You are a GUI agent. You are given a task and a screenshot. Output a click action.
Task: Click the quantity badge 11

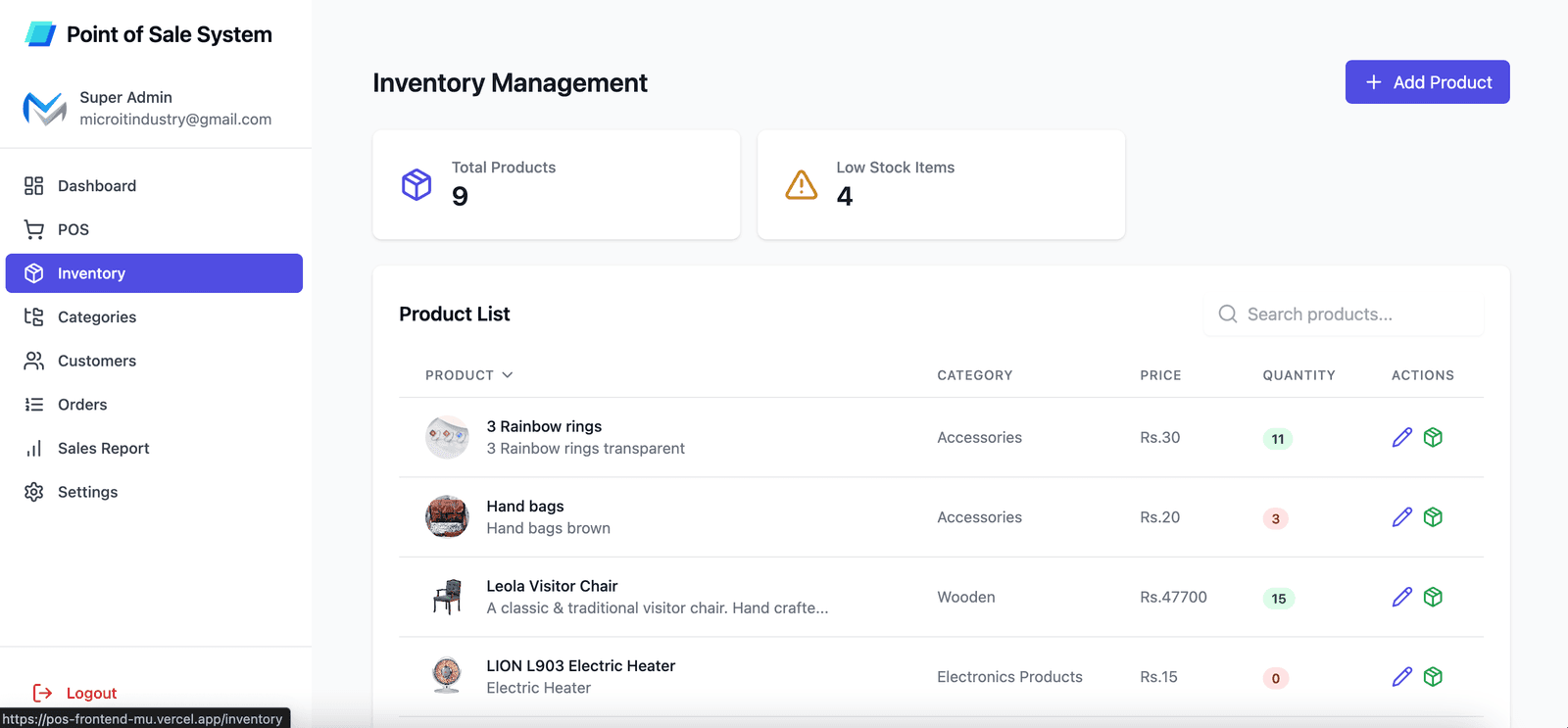coord(1278,439)
